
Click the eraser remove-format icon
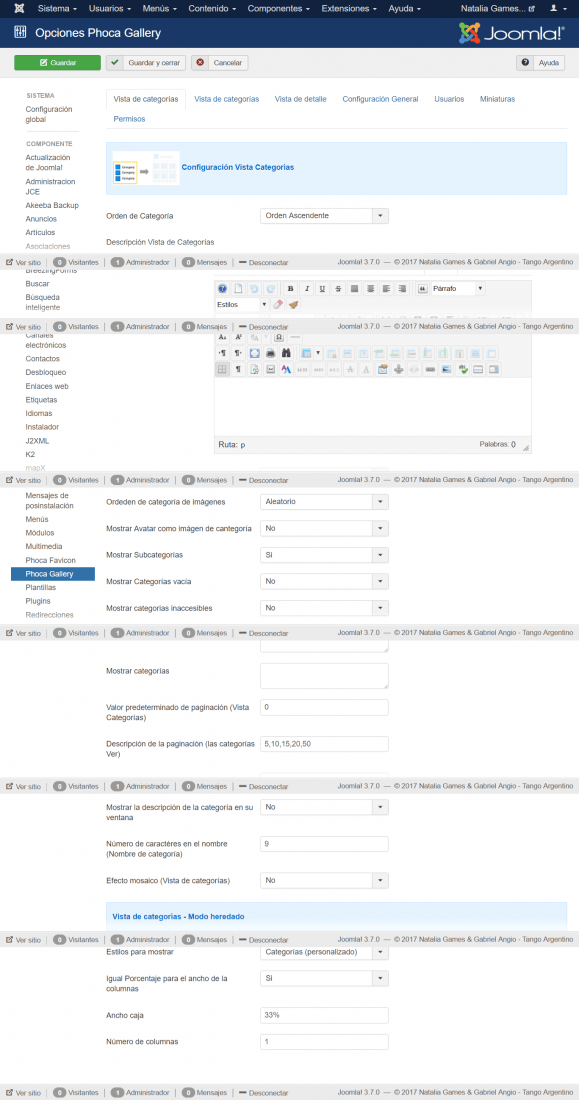tap(278, 304)
